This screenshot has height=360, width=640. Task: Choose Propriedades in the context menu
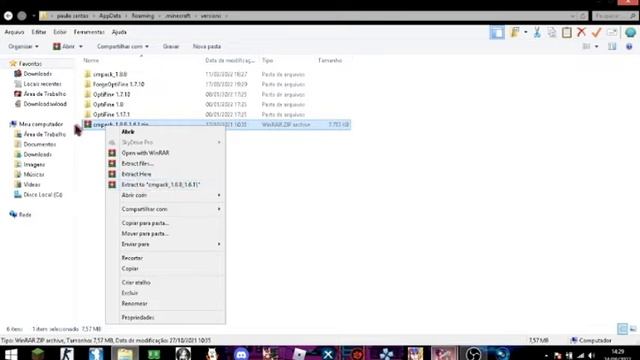tap(138, 317)
